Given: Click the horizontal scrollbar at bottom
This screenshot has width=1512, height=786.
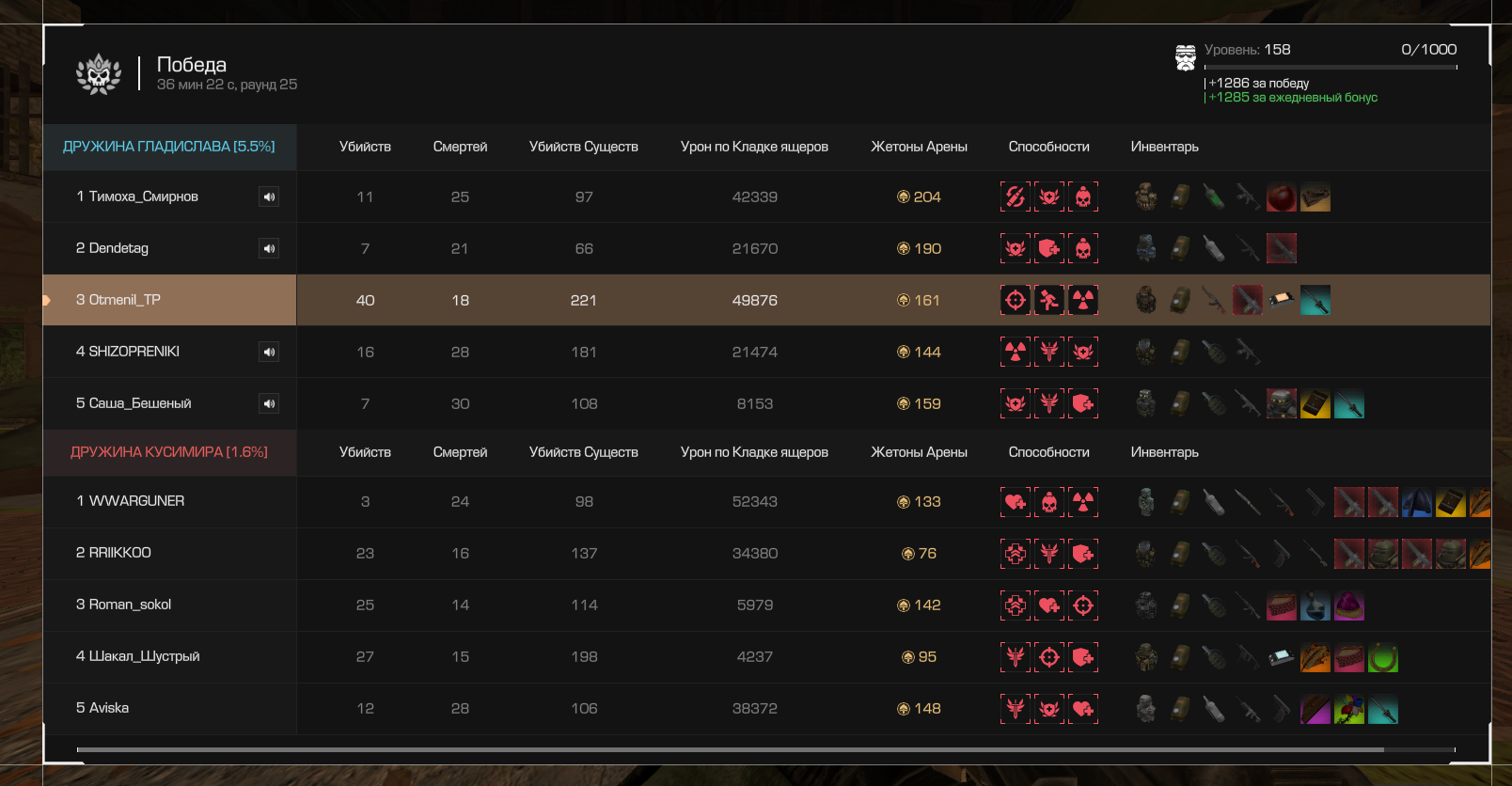Looking at the screenshot, I should click(731, 749).
